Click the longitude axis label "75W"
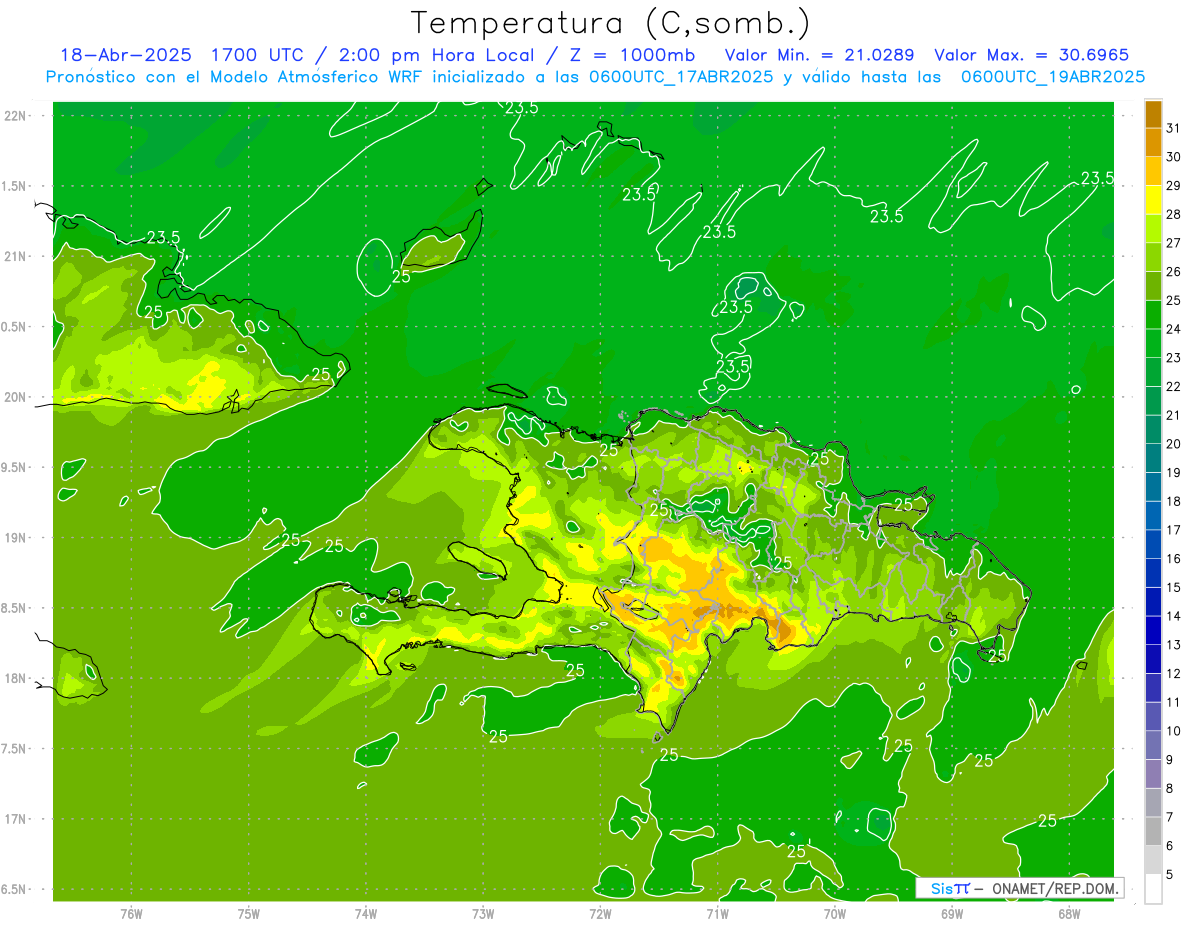Image resolution: width=1200 pixels, height=927 pixels. point(249,914)
